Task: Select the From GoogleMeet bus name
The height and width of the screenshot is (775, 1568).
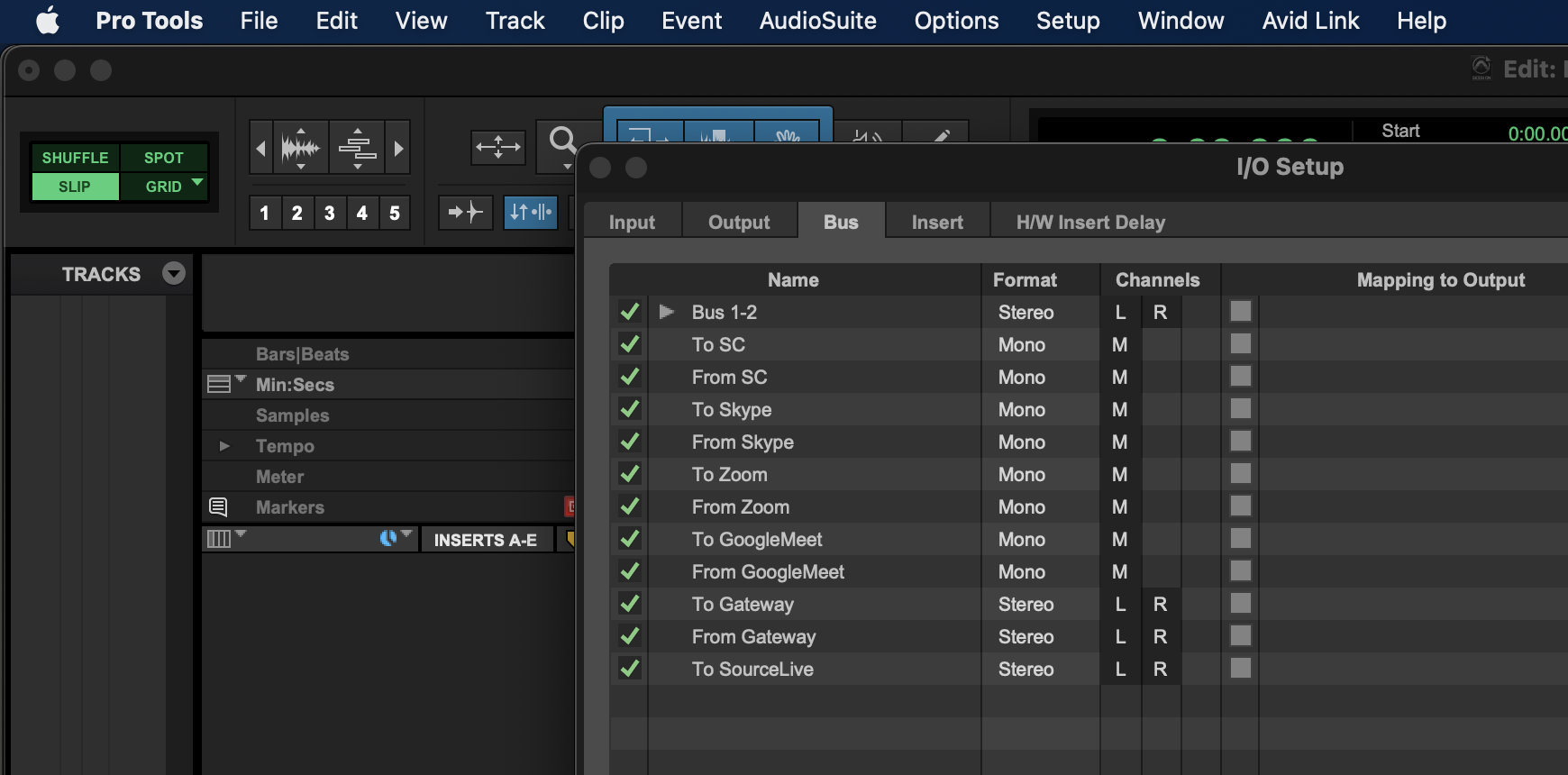Action: pyautogui.click(x=768, y=571)
